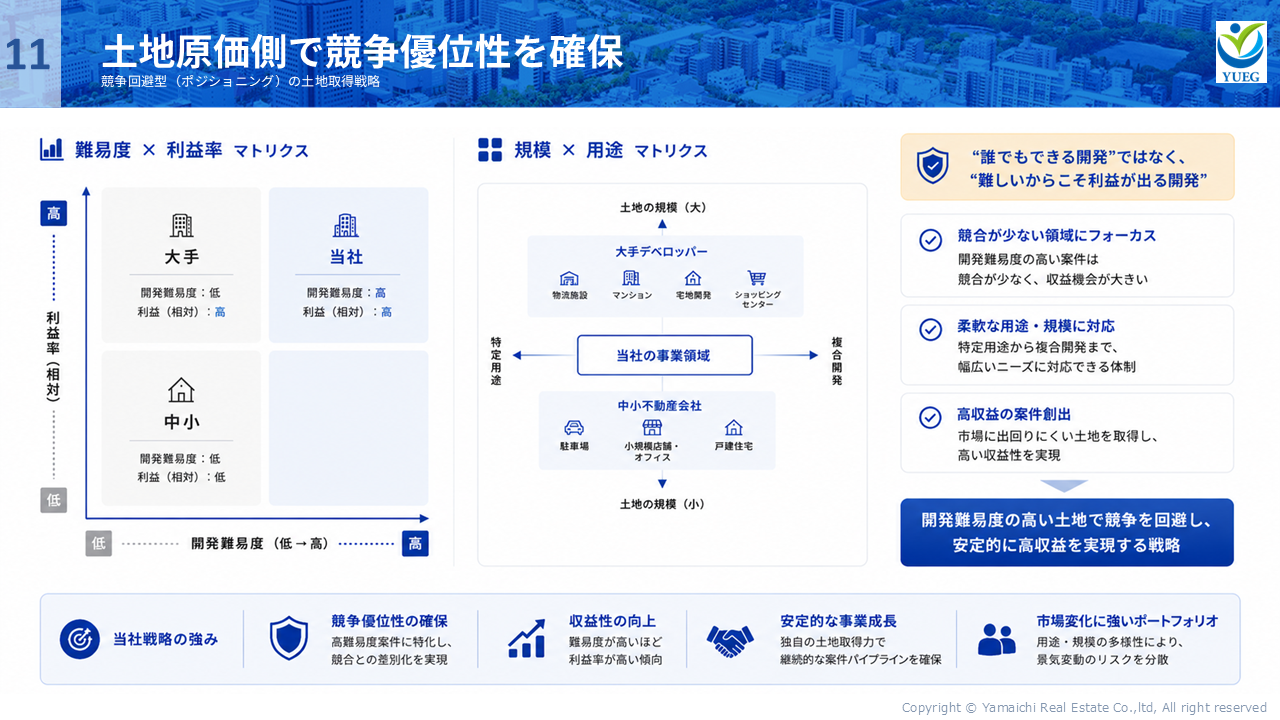This screenshot has height=720, width=1280.
Task: Click the check circle beside 高収益の案件創出
Action: coord(931,417)
